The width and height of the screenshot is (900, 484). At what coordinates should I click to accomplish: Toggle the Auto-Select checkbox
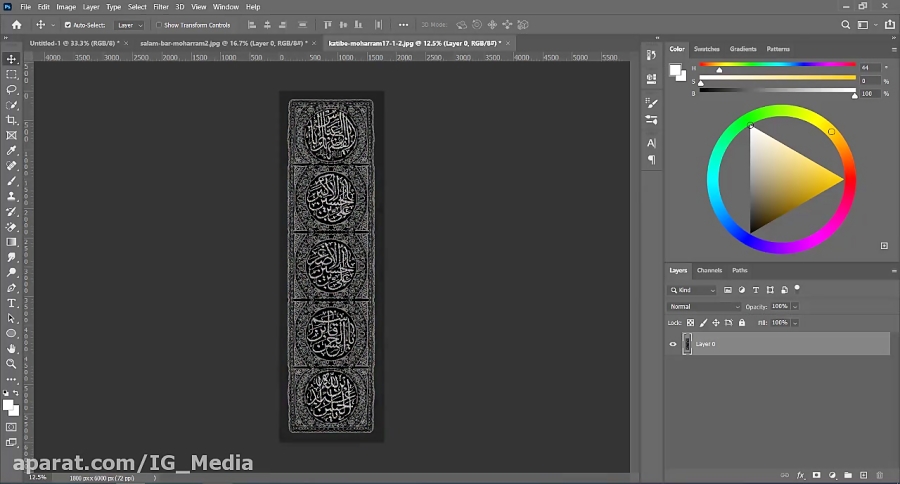(68, 25)
